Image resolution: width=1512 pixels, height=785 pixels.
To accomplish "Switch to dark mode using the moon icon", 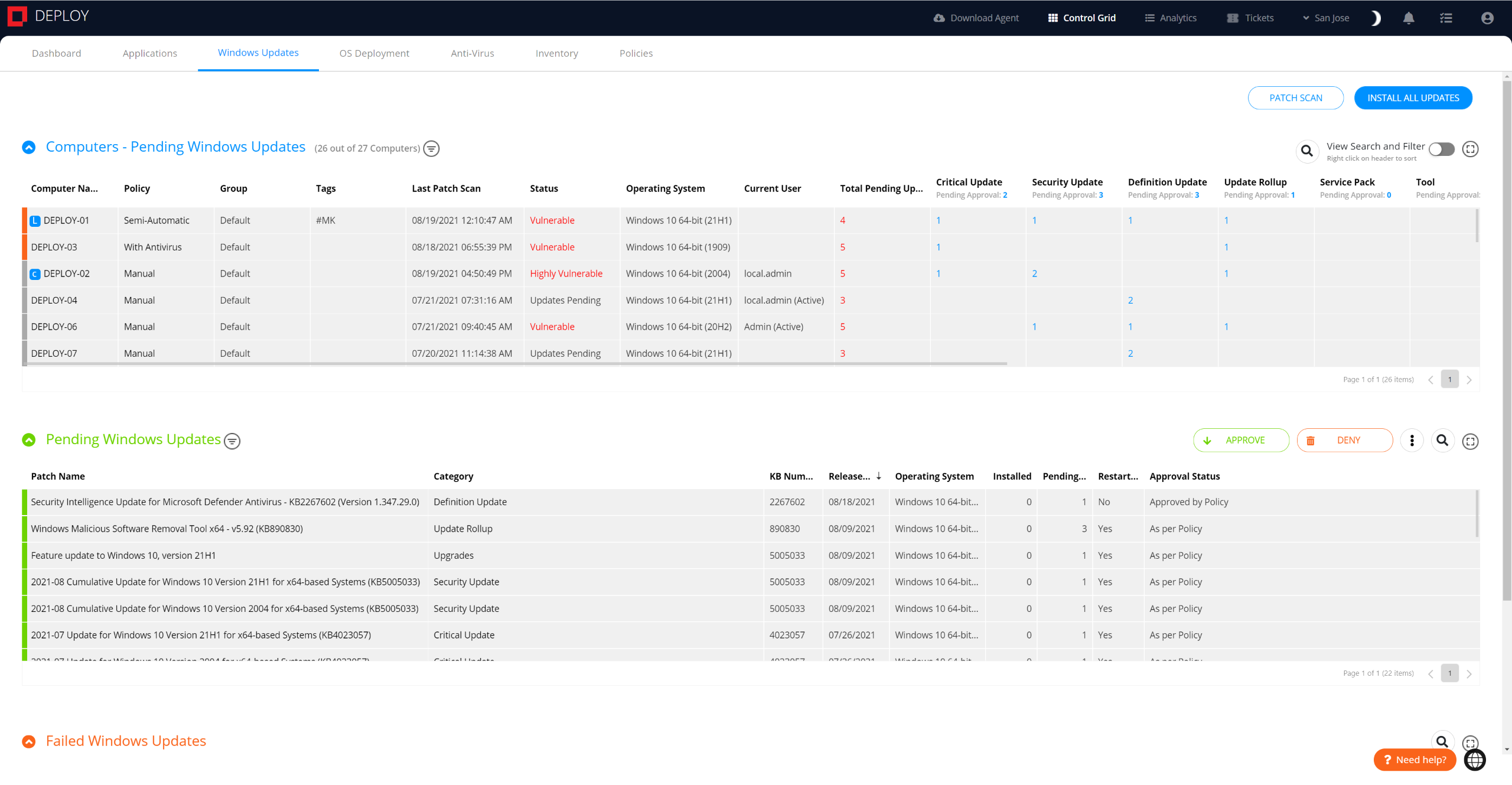I will [x=1376, y=18].
